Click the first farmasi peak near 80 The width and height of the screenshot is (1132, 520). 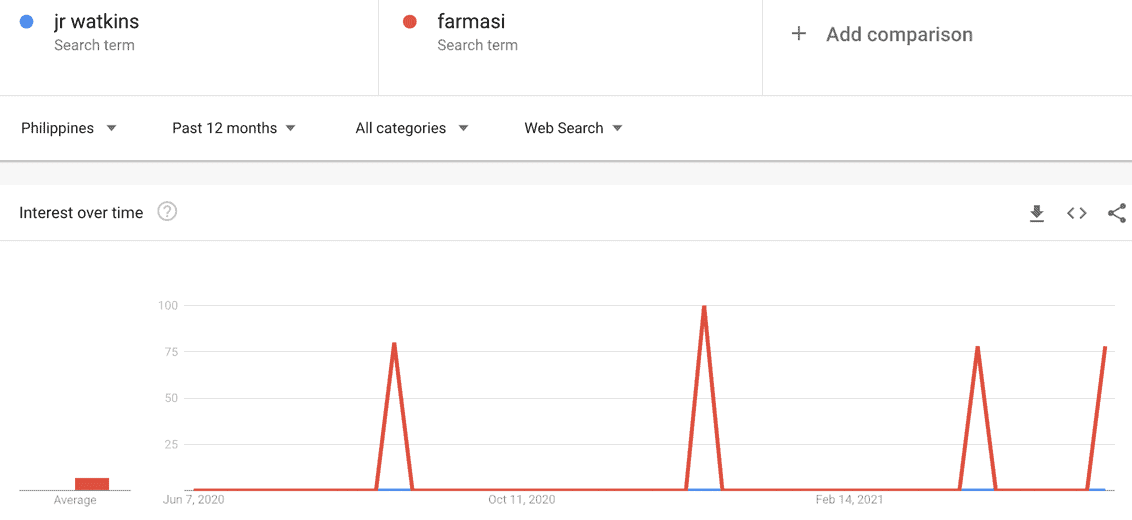pos(394,344)
